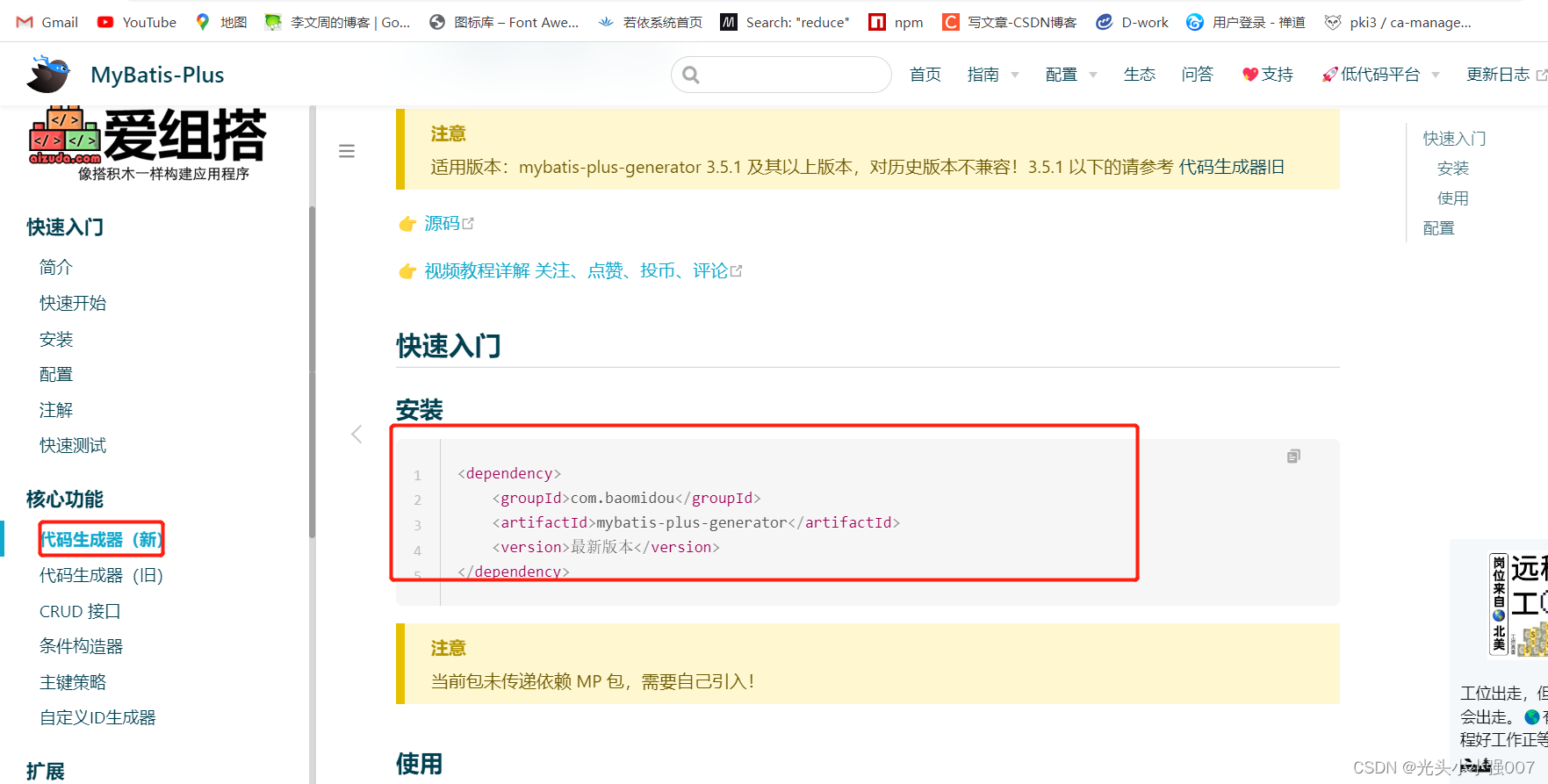
Task: Open the YouTube bookmark
Action: click(137, 22)
